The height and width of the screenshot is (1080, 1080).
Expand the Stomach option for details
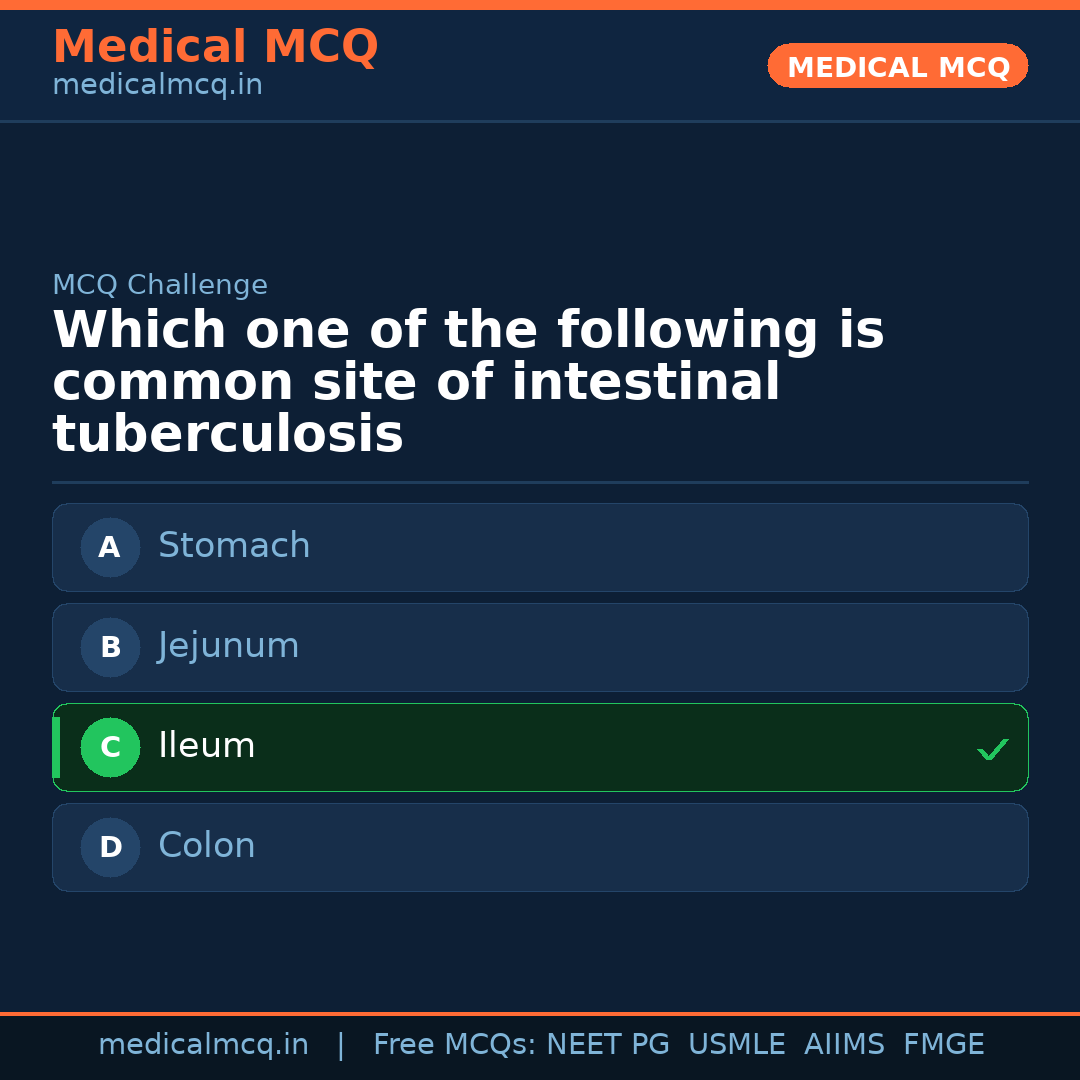pos(540,547)
